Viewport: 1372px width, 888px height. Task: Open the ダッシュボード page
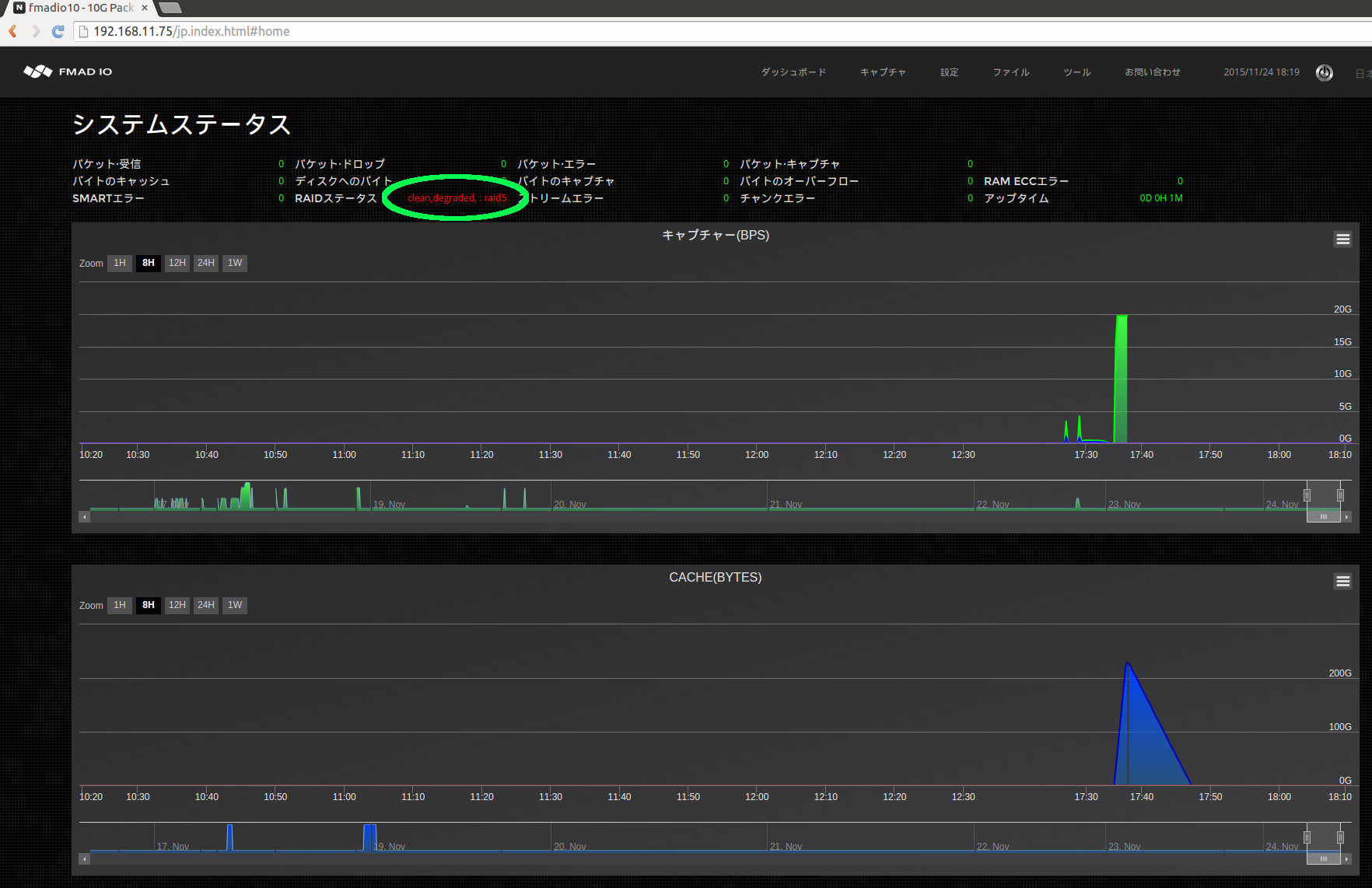tap(793, 72)
